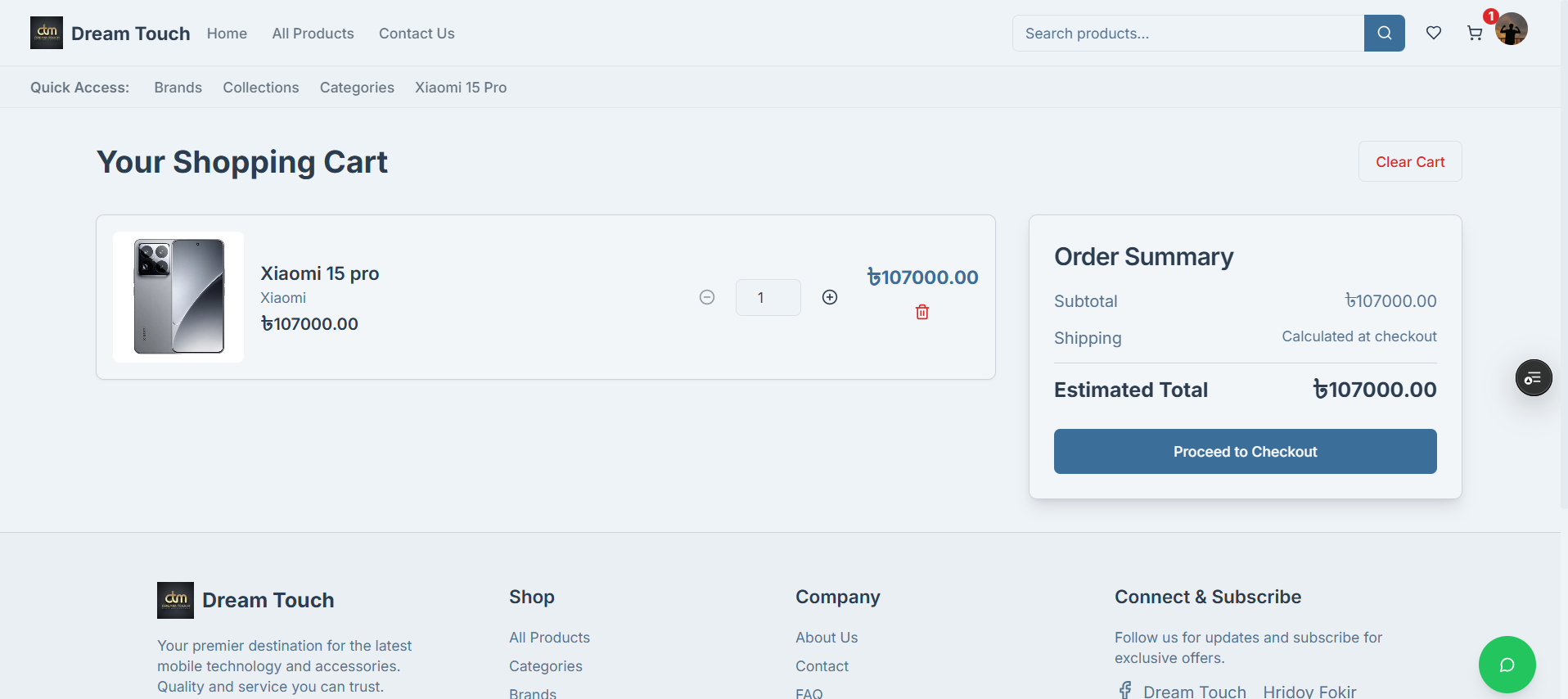Open the shopping cart icon in header
The height and width of the screenshot is (699, 1568).
[1475, 33]
